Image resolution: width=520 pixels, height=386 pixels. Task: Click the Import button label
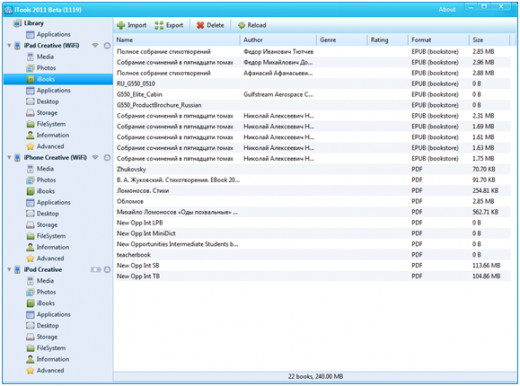click(x=137, y=25)
